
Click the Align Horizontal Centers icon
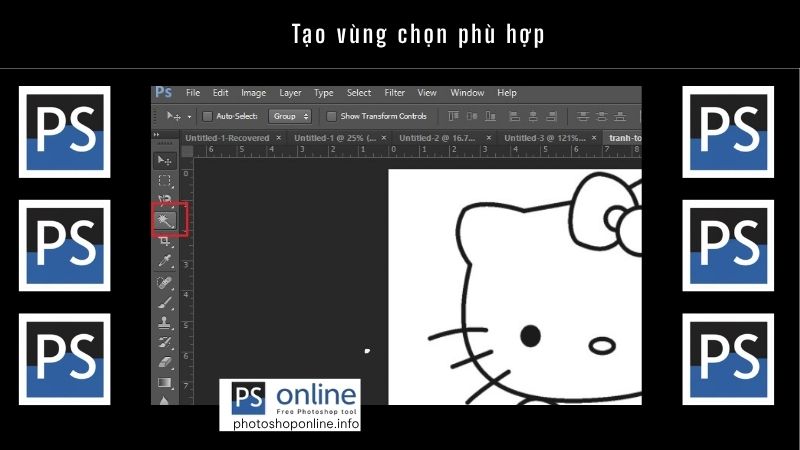(x=533, y=116)
